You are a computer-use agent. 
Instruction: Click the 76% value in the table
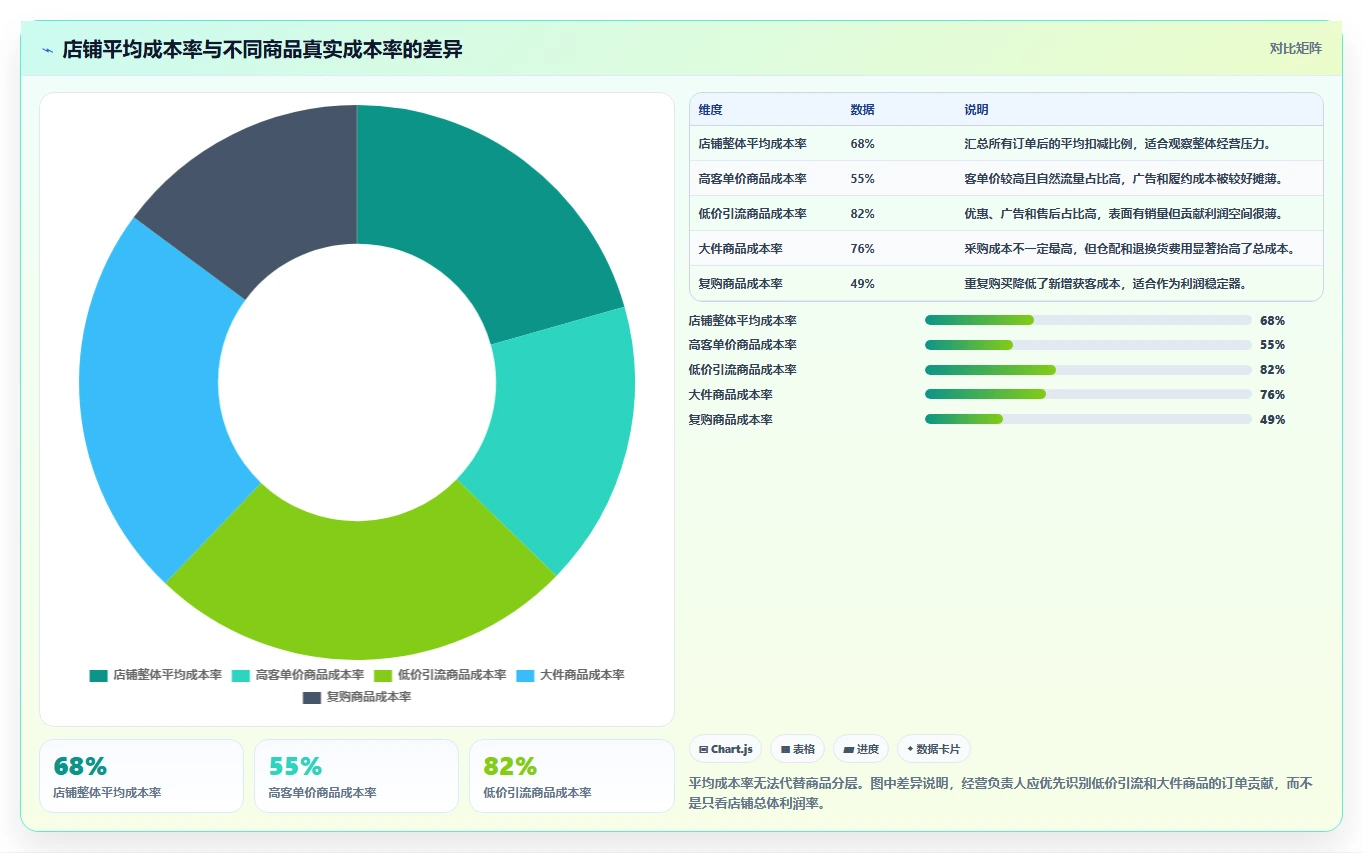[x=862, y=249]
